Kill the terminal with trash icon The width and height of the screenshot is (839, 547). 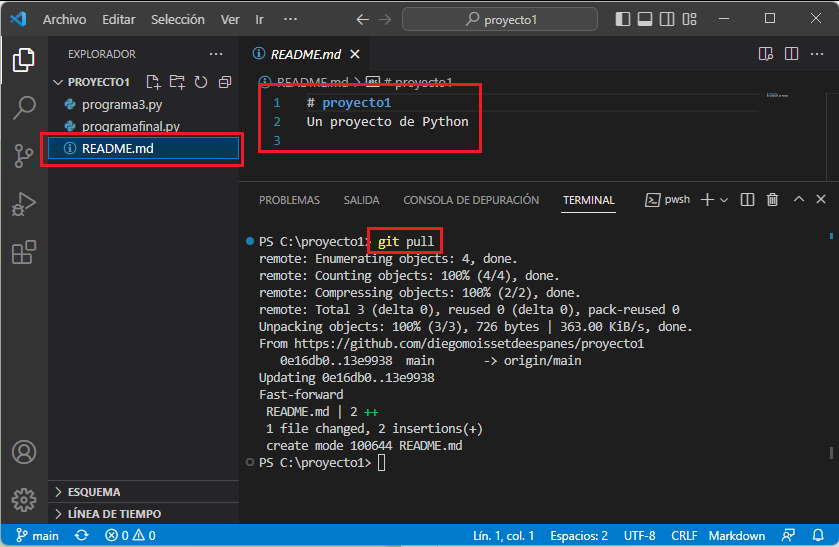pyautogui.click(x=772, y=200)
